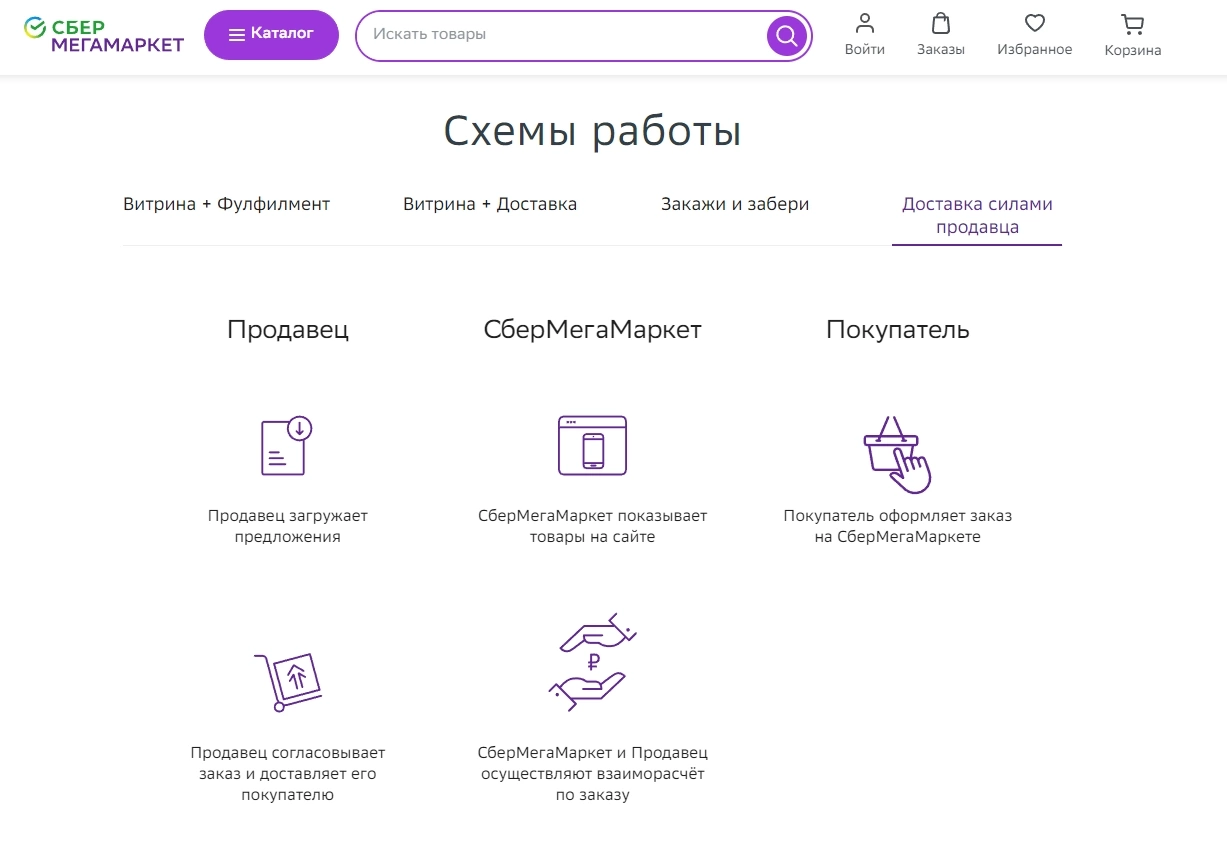Viewport: 1227px width, 846px height.
Task: Click text Покупатель оформляет заказ на СберМегаМаркете
Action: [x=898, y=526]
